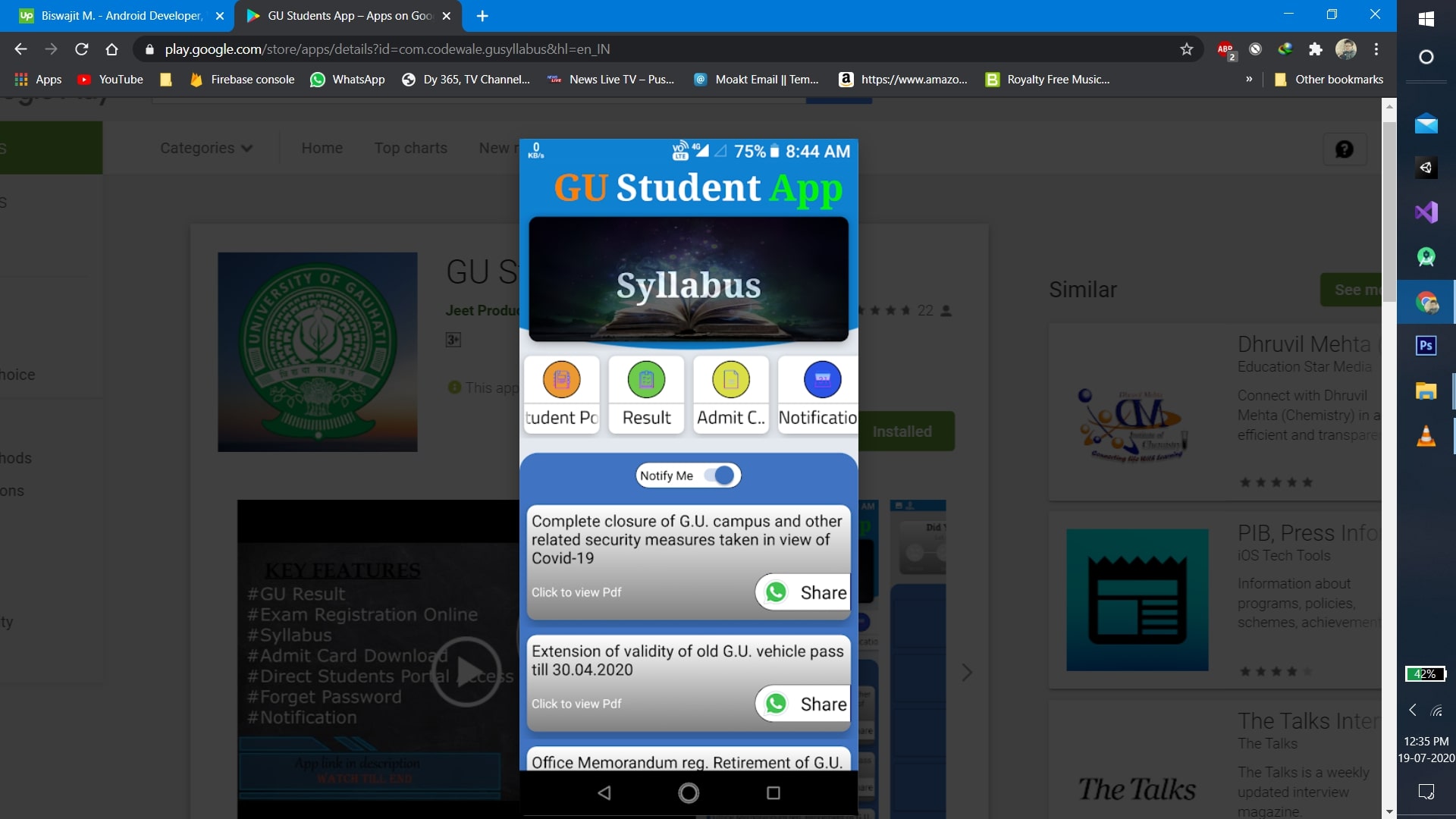Expand the Categories dropdown

click(x=206, y=148)
